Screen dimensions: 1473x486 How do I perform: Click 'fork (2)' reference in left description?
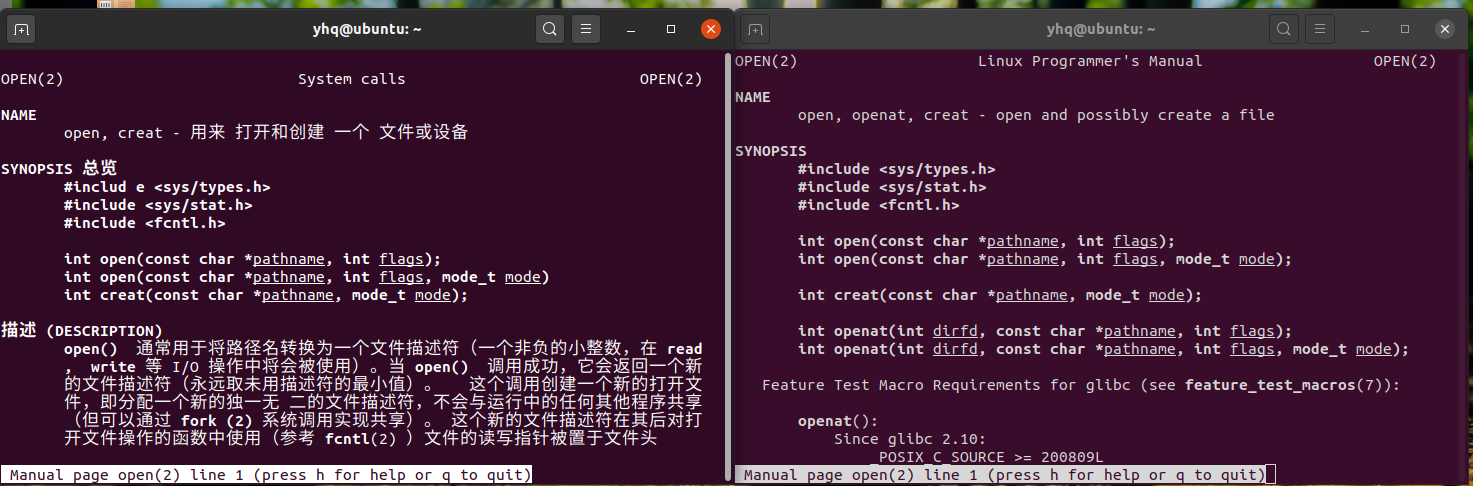click(217, 420)
